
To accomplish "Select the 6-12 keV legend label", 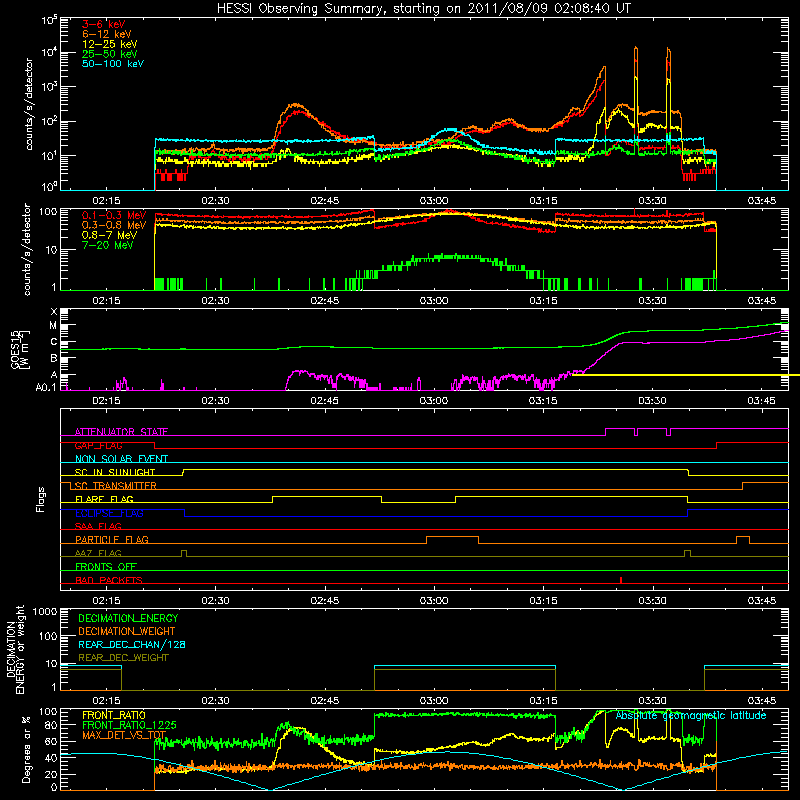I will point(107,34).
